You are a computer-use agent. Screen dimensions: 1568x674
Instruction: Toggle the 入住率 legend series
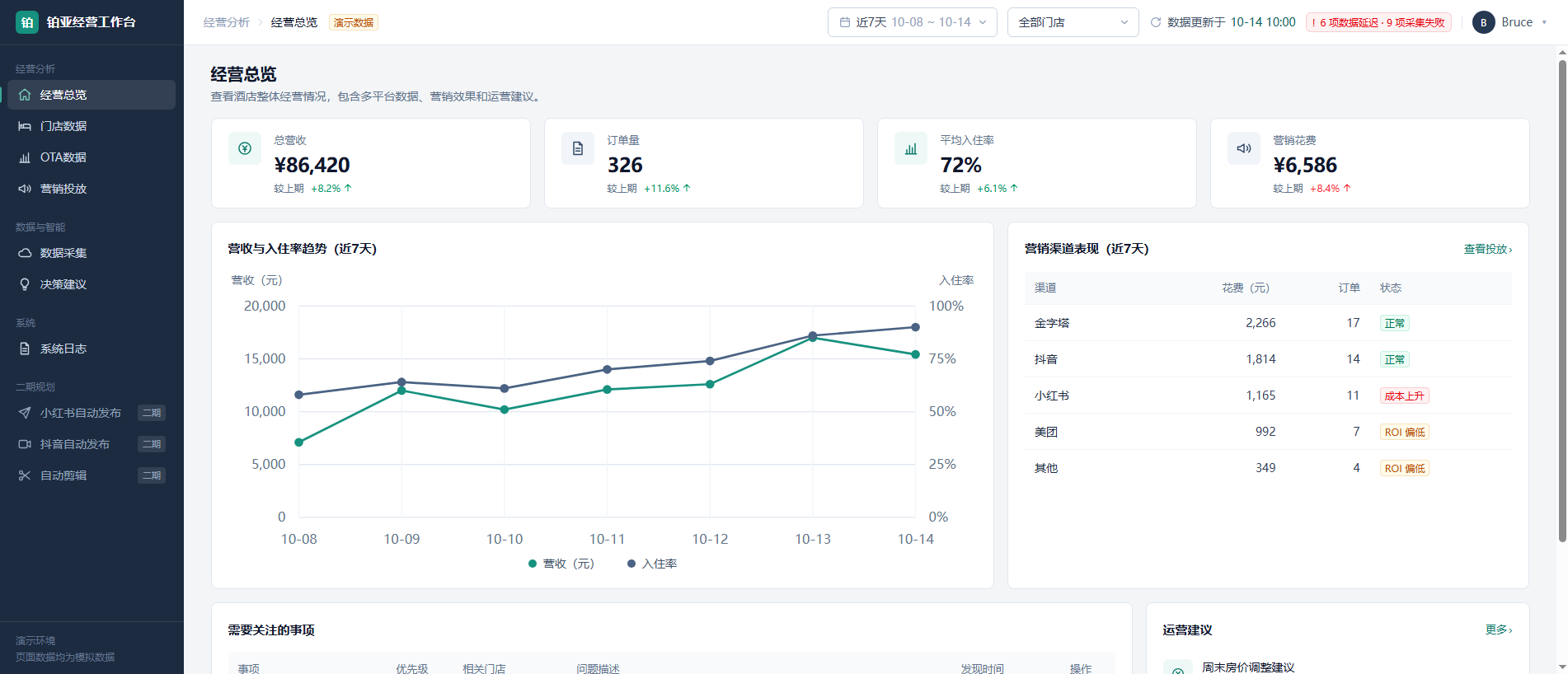pos(652,564)
